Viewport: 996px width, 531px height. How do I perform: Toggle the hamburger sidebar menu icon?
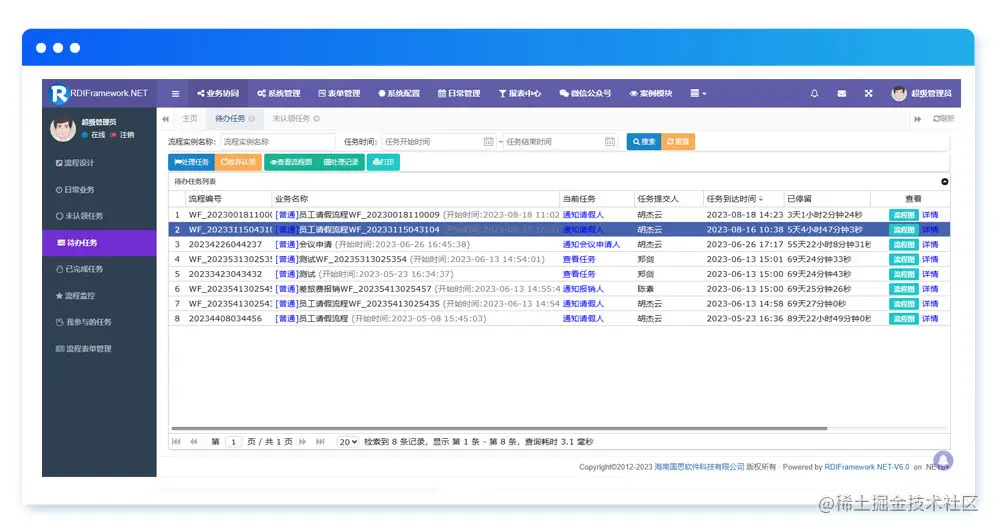point(175,93)
